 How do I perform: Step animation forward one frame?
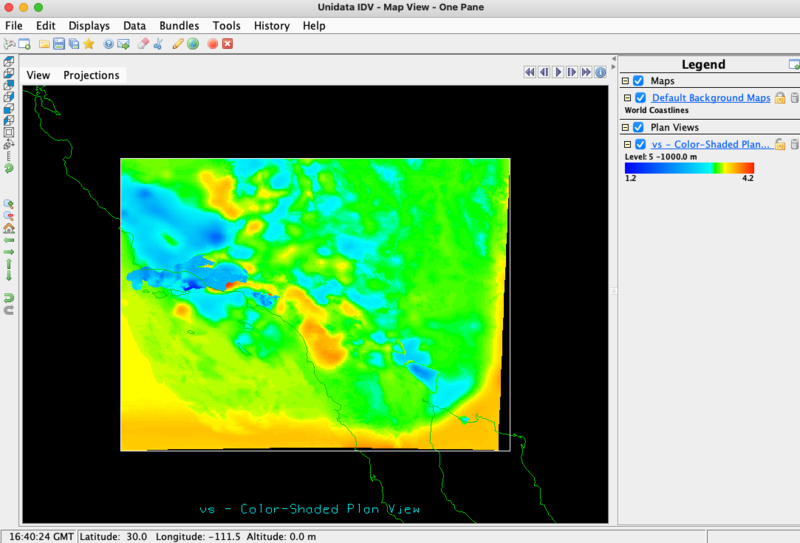[x=572, y=72]
